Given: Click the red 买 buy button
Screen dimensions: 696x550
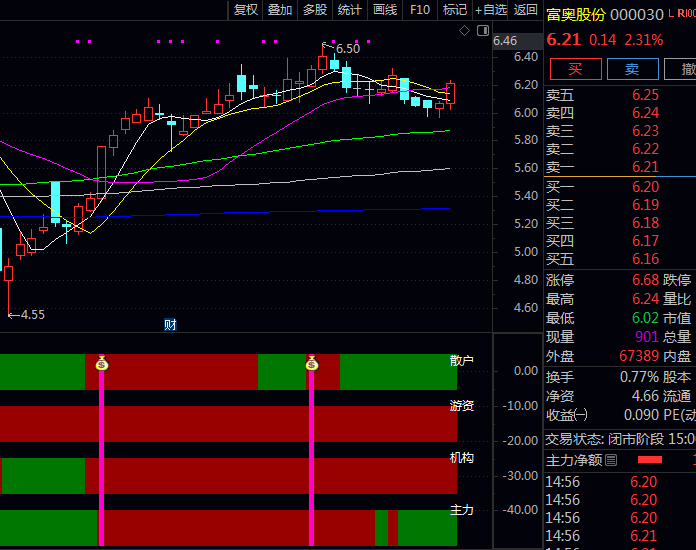Looking at the screenshot, I should click(575, 69).
